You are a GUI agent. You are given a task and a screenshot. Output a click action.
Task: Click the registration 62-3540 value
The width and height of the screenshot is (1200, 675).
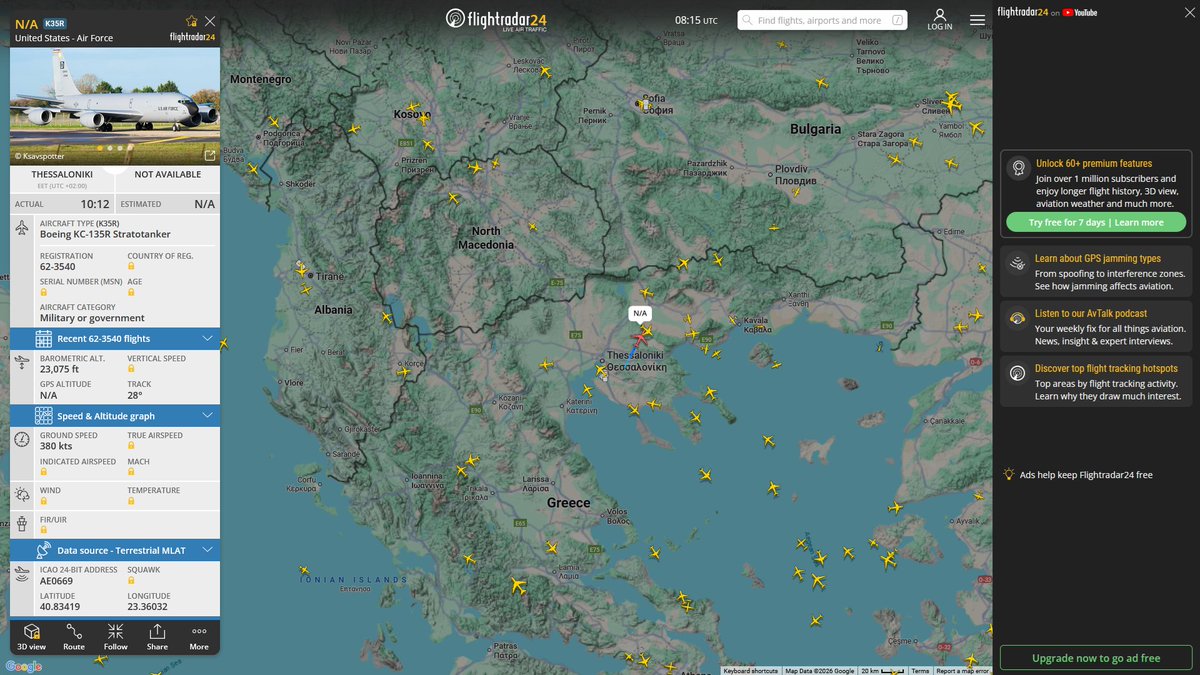tap(57, 267)
